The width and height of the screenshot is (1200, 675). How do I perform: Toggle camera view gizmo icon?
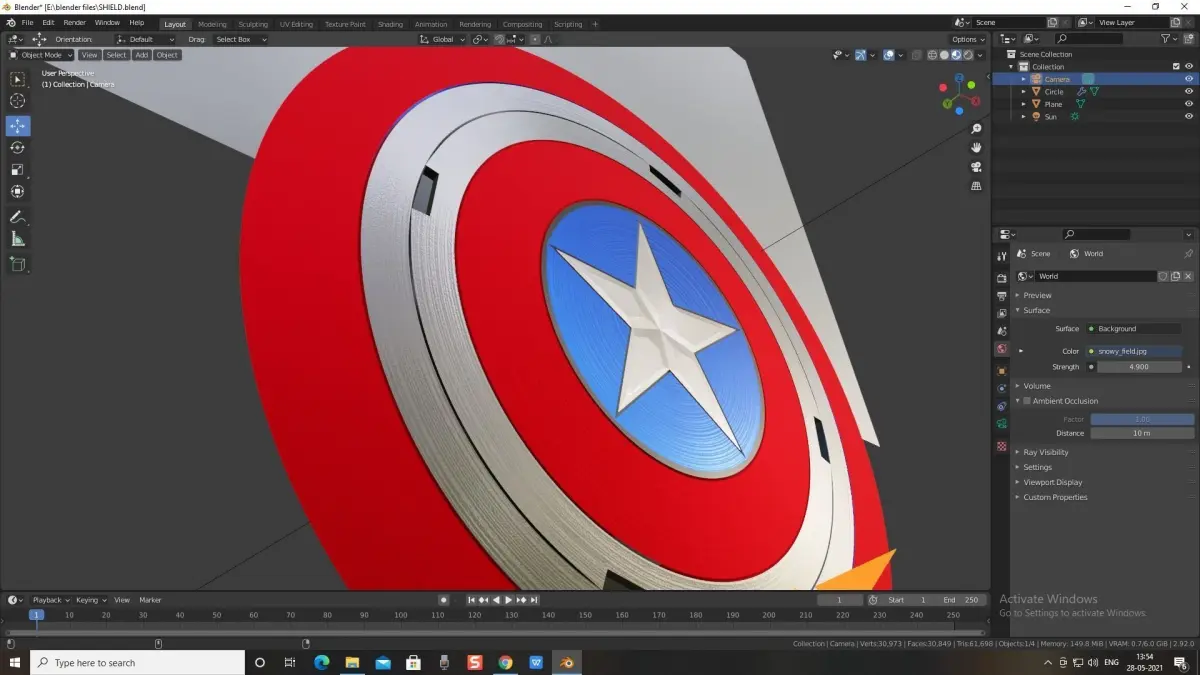click(x=977, y=167)
